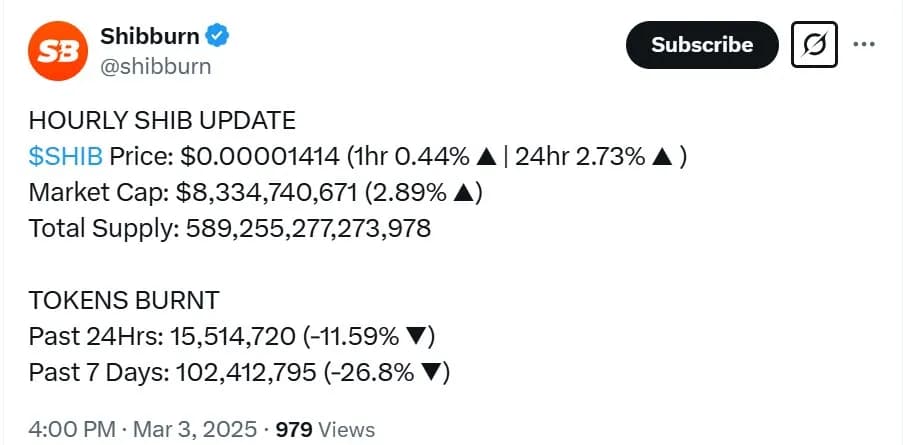Open the three-dot more options menu
The image size is (903, 445).
[864, 44]
